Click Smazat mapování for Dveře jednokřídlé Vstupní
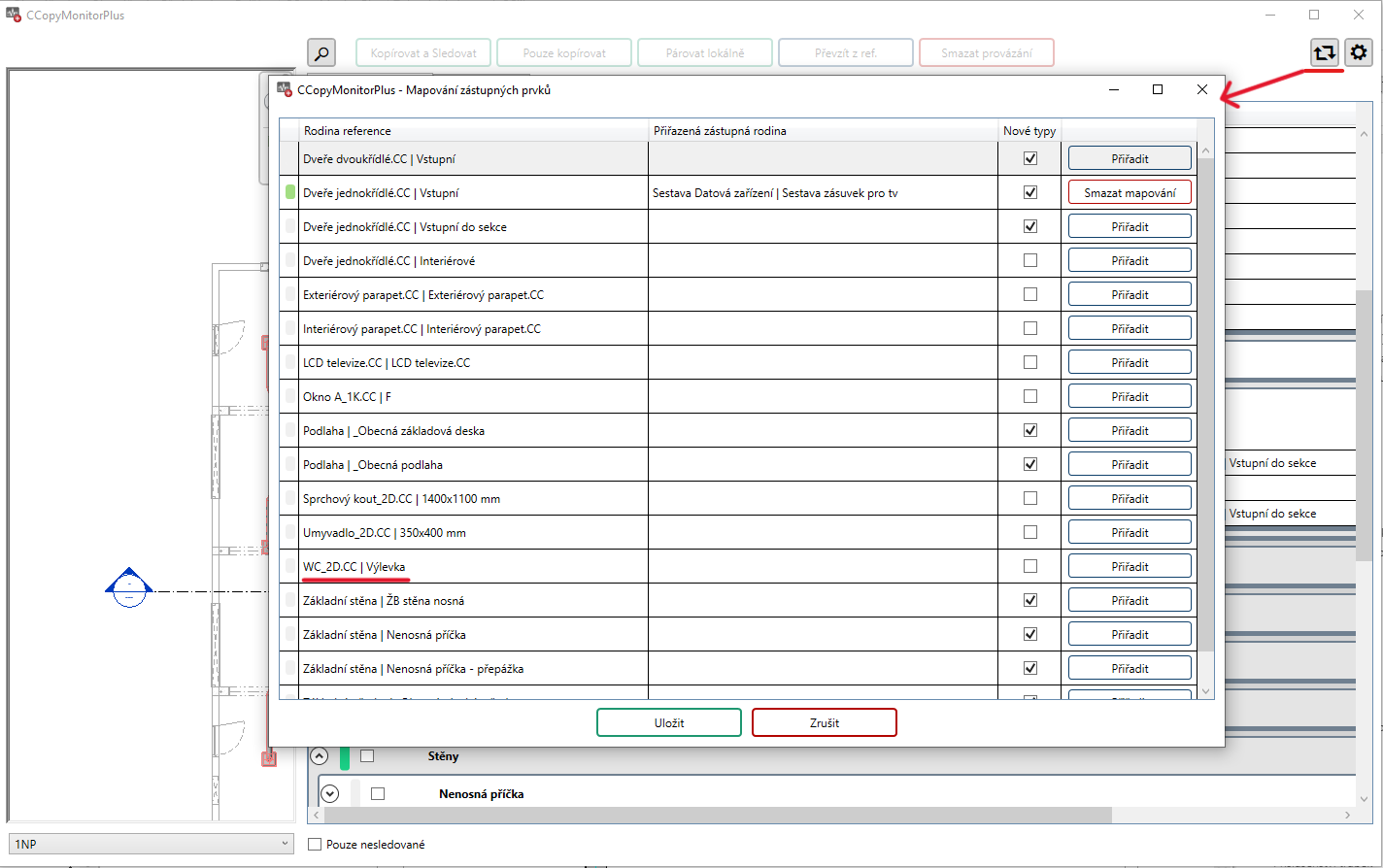The height and width of the screenshot is (868, 1383). coord(1130,192)
